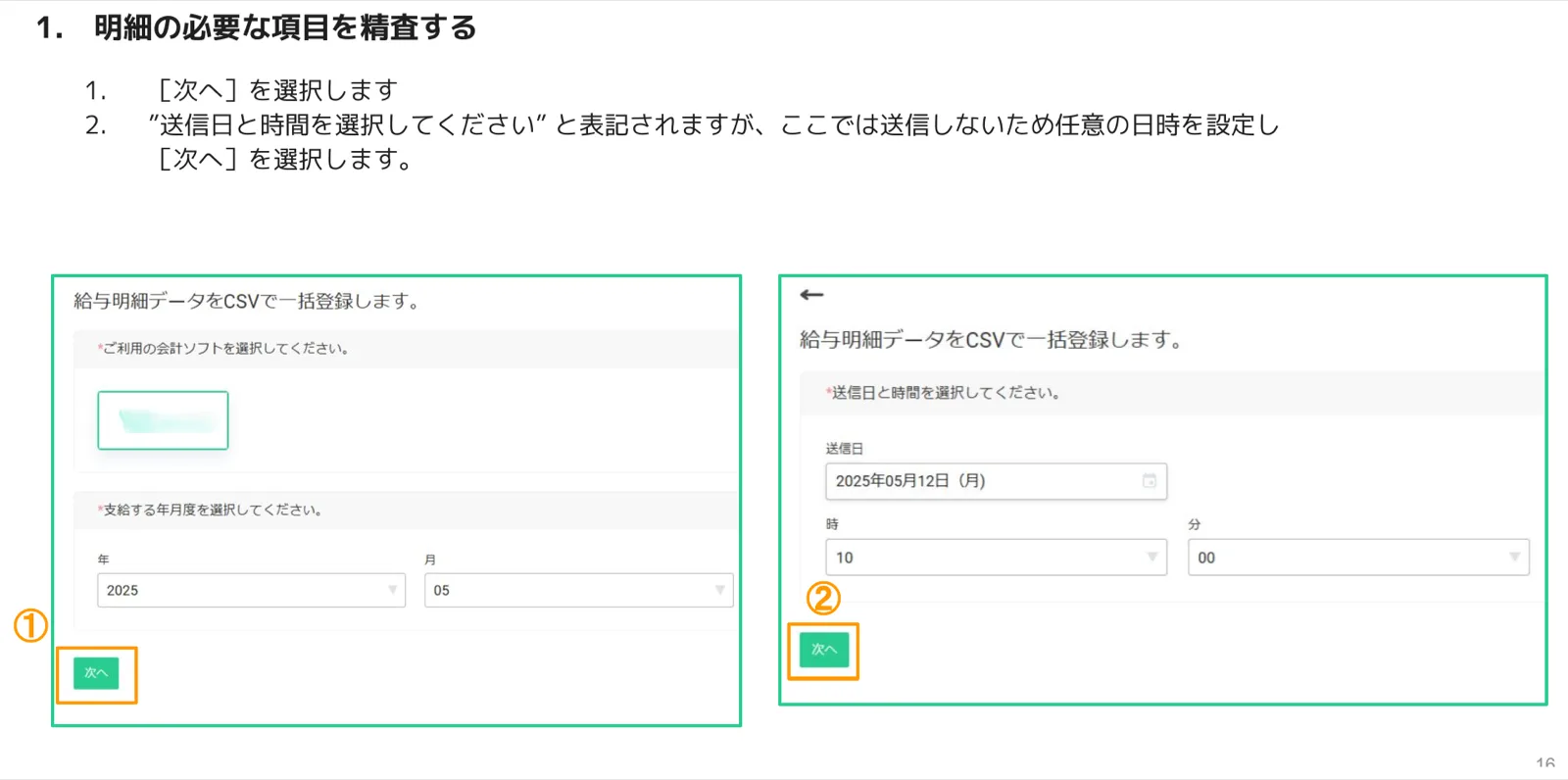
Task: Click the left panel title 給与明細データをCSVで一括登録します
Action: [x=247, y=301]
